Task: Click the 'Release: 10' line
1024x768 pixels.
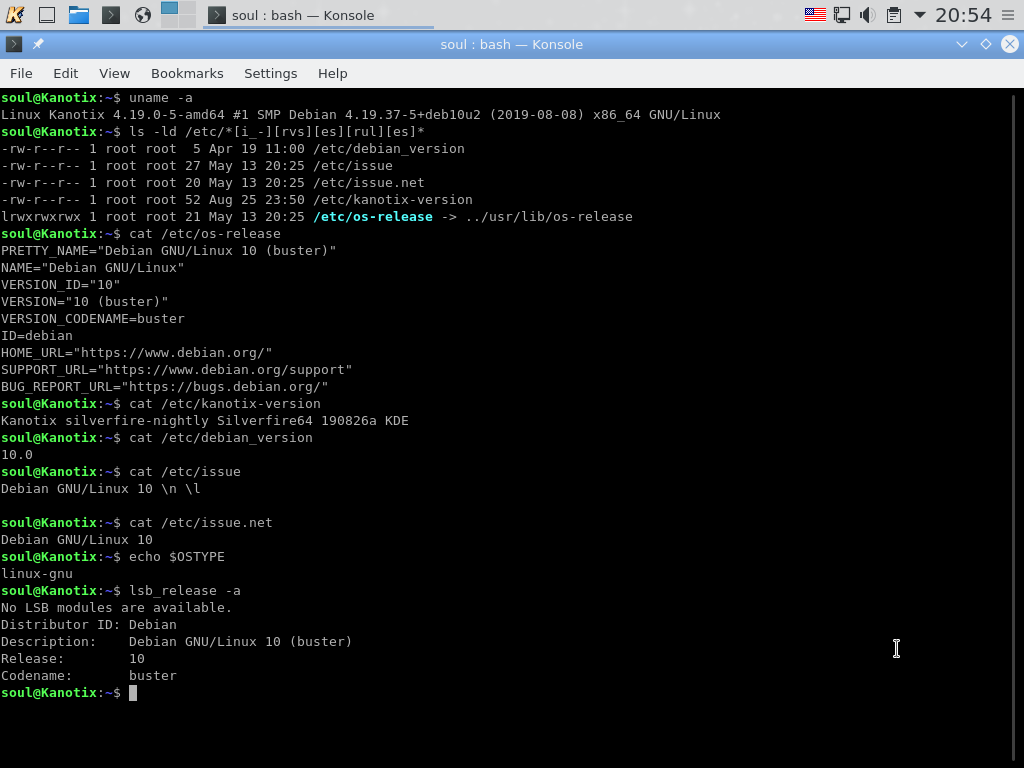Action: [x=72, y=658]
